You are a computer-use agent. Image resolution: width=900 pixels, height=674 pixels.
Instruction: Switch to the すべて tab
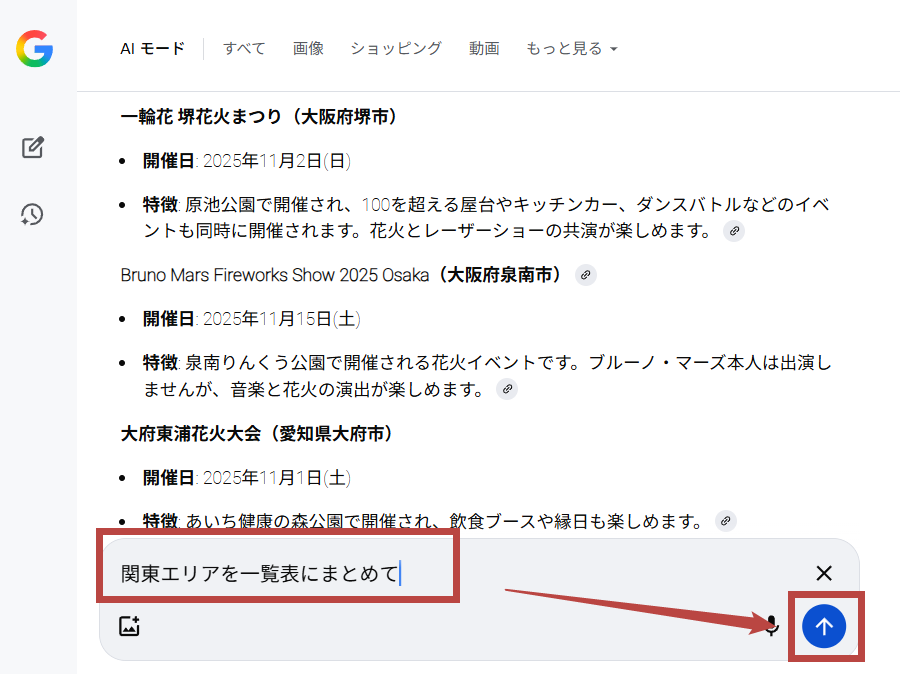tap(244, 48)
